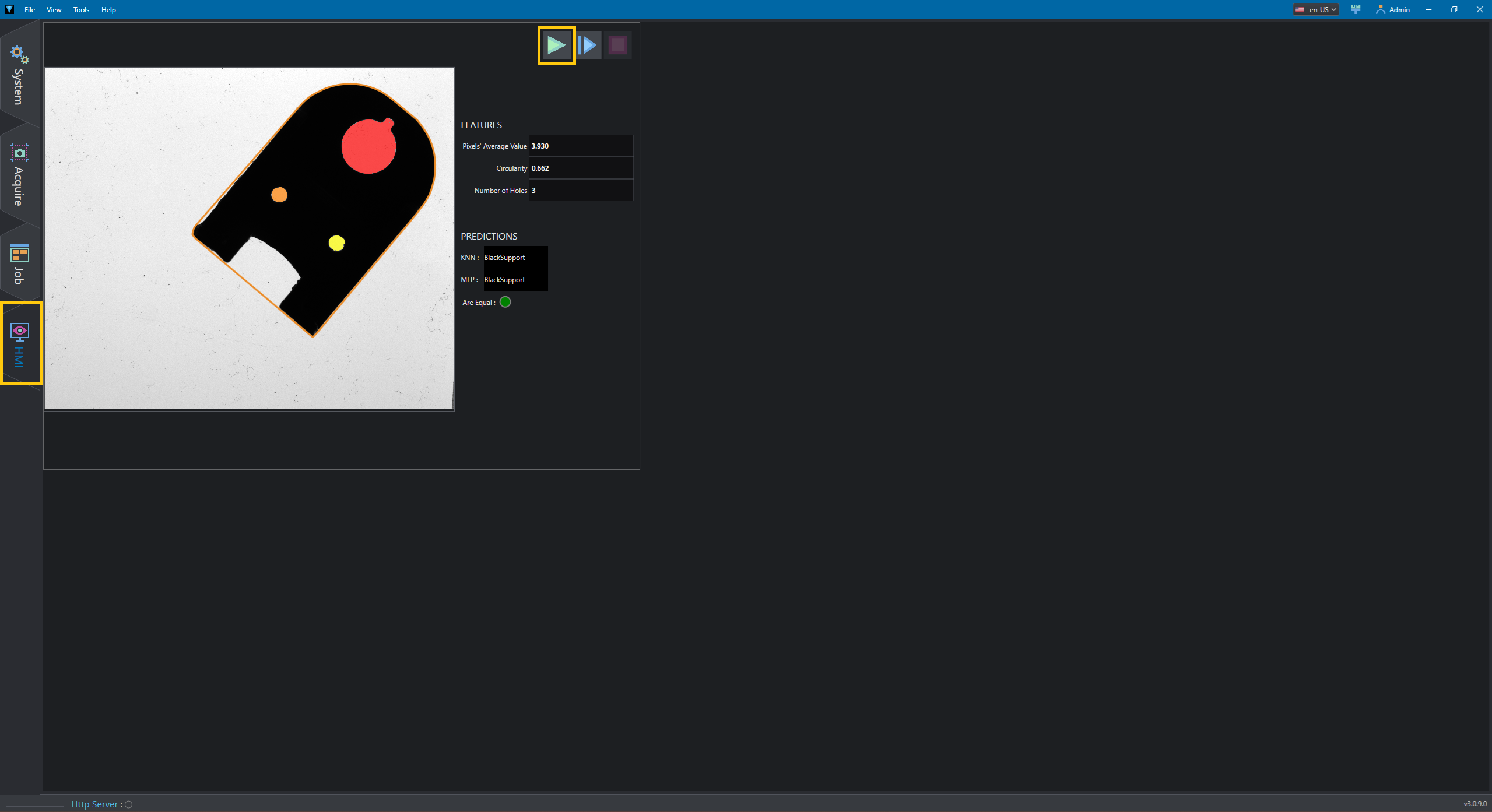This screenshot has width=1492, height=812.
Task: Select the green Are Equal indicator
Action: [505, 302]
